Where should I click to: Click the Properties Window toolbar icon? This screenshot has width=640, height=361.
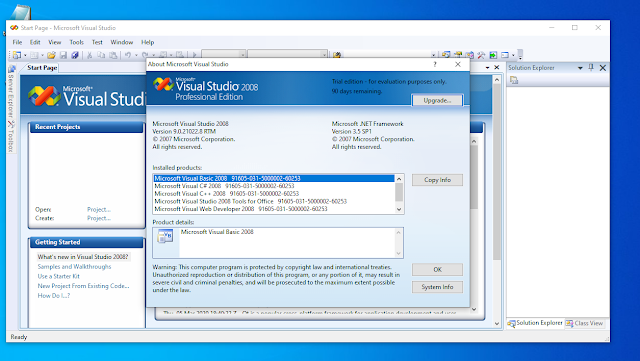[x=458, y=55]
